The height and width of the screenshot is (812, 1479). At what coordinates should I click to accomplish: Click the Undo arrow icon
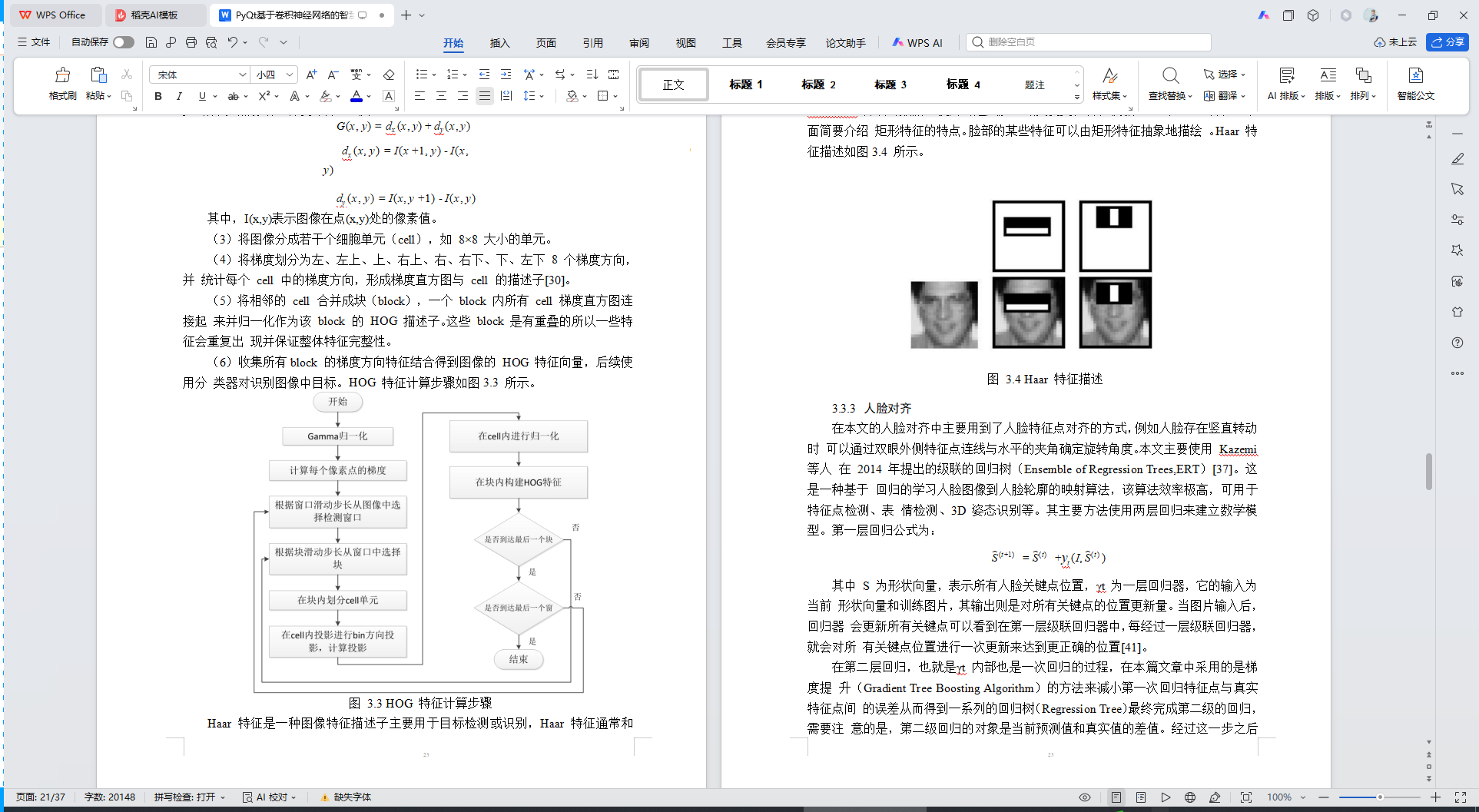[x=232, y=42]
